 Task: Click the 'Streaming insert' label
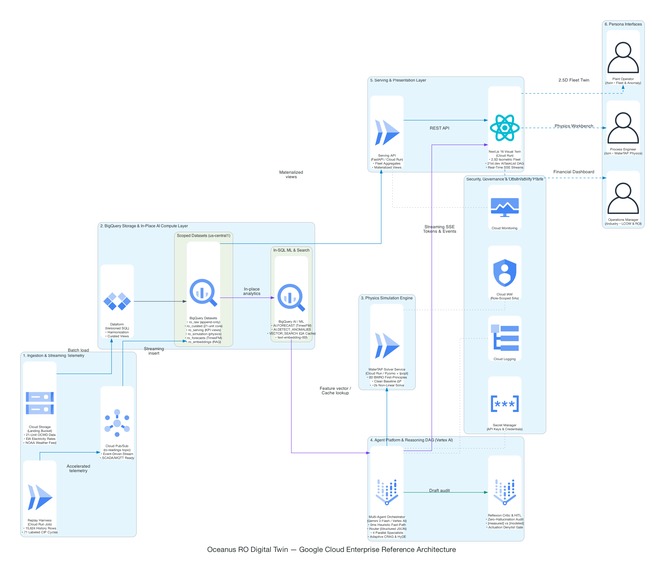click(x=153, y=351)
